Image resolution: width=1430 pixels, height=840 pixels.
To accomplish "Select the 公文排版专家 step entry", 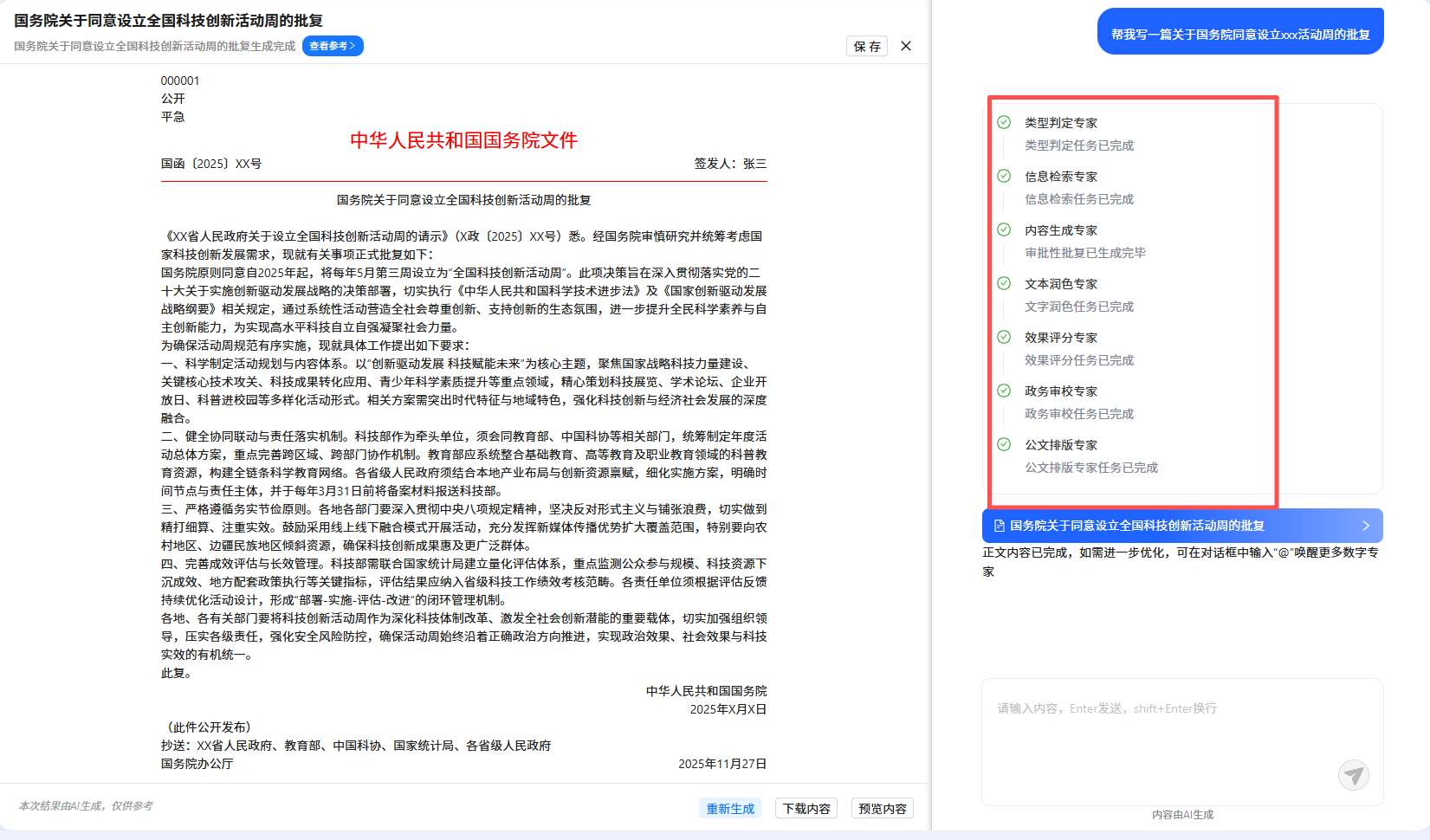I will pos(1061,445).
